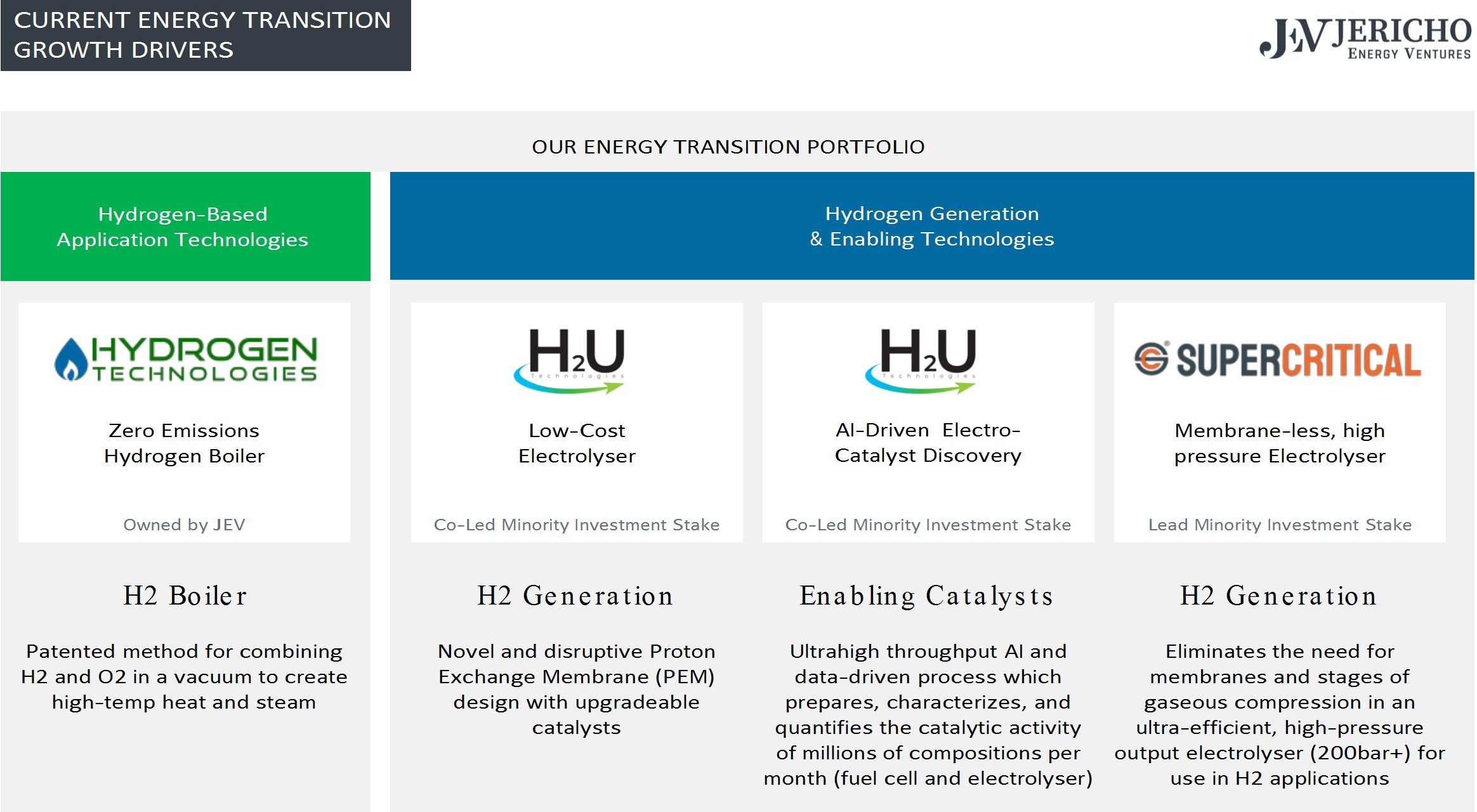The height and width of the screenshot is (812, 1477).
Task: Click the blue Hydrogen Generation & Enabling Technologies banner
Action: click(932, 226)
